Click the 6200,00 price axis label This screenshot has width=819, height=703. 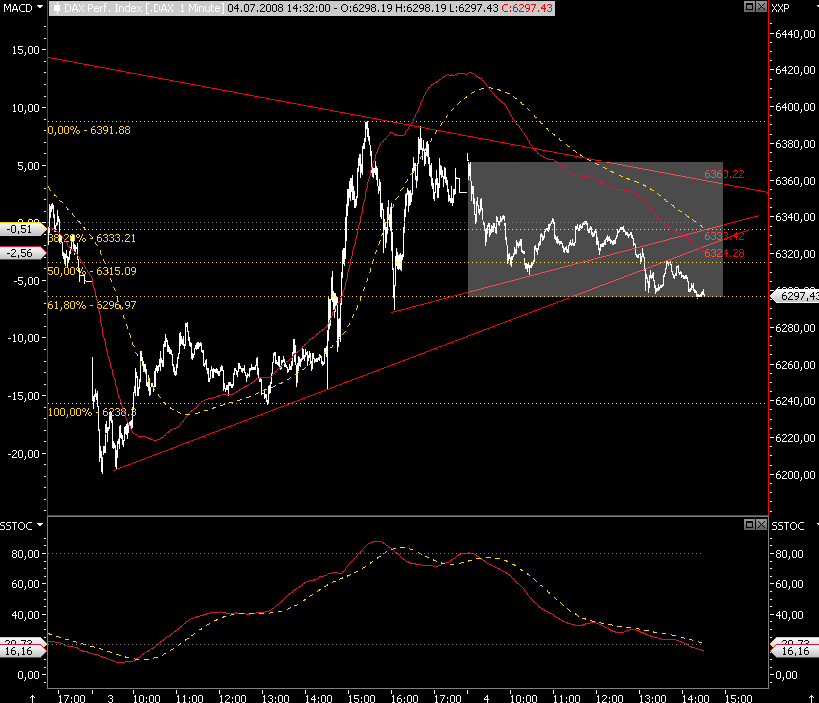795,475
